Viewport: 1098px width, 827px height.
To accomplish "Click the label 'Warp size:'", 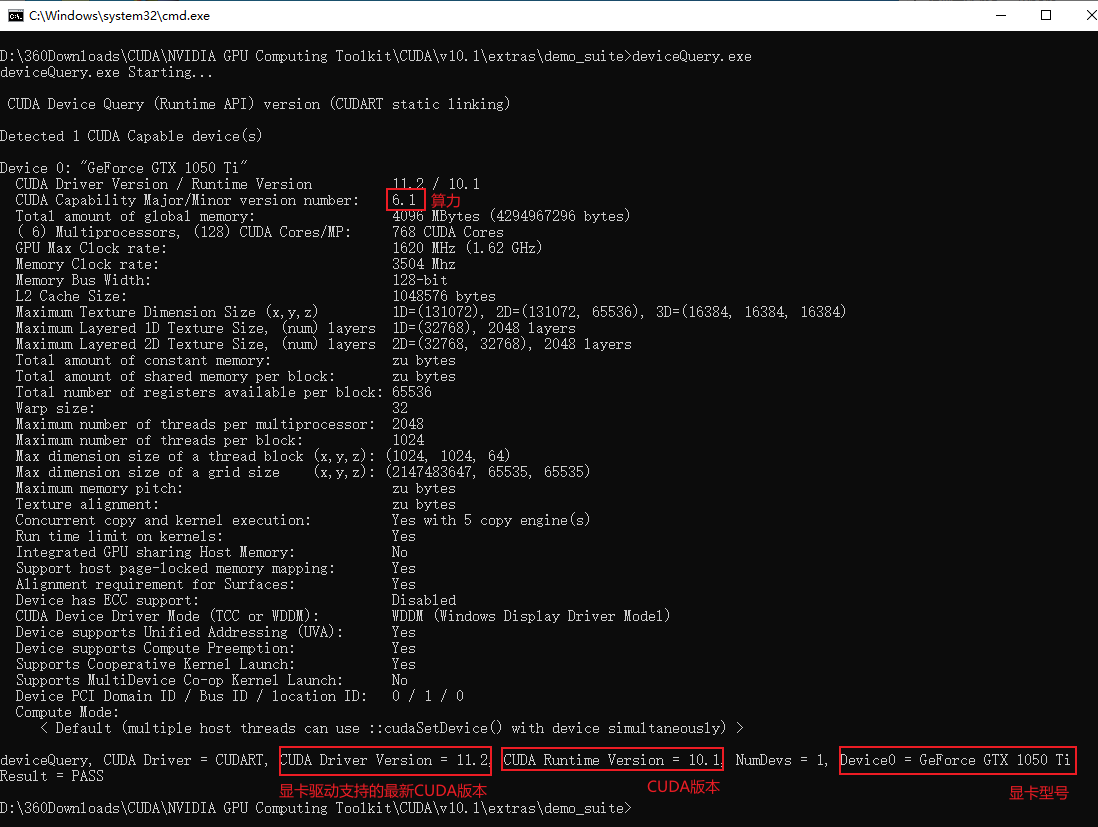I will click(55, 408).
